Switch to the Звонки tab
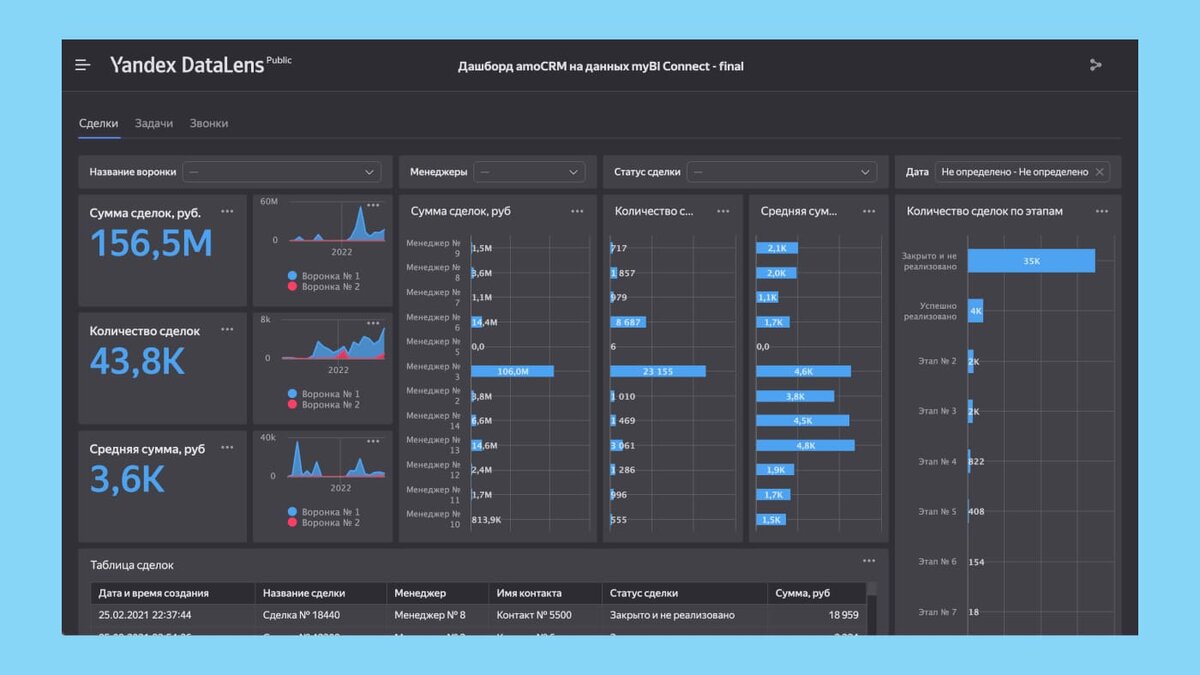The image size is (1200, 675). 209,123
